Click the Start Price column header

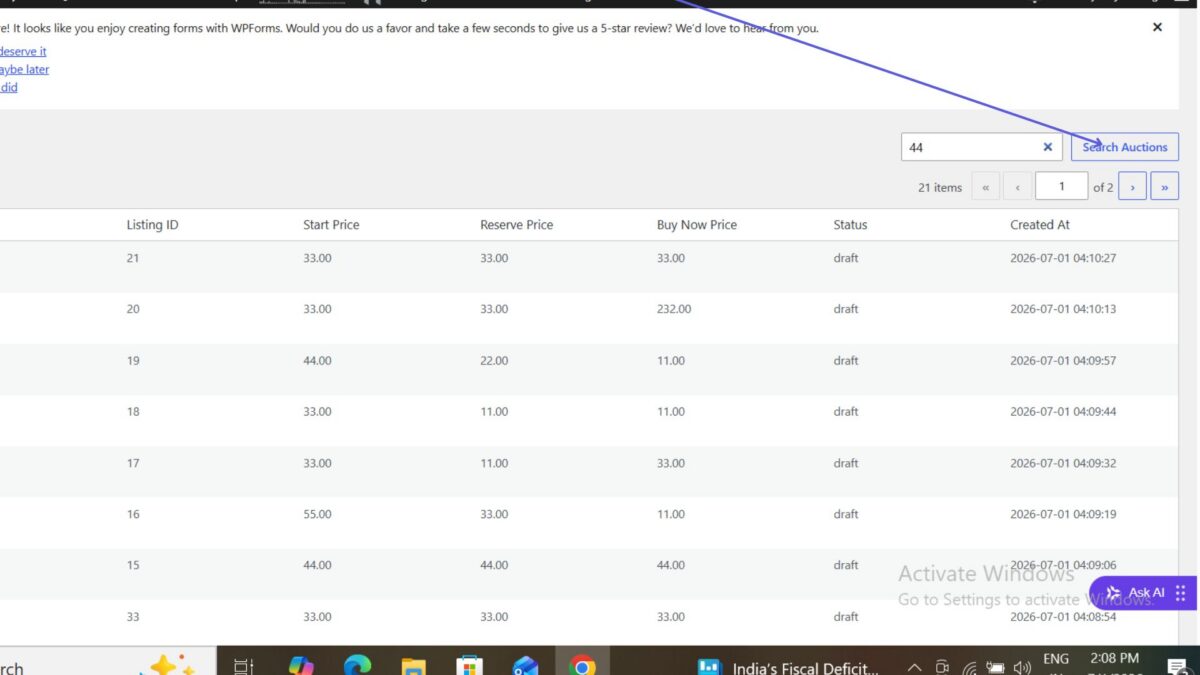click(x=331, y=225)
